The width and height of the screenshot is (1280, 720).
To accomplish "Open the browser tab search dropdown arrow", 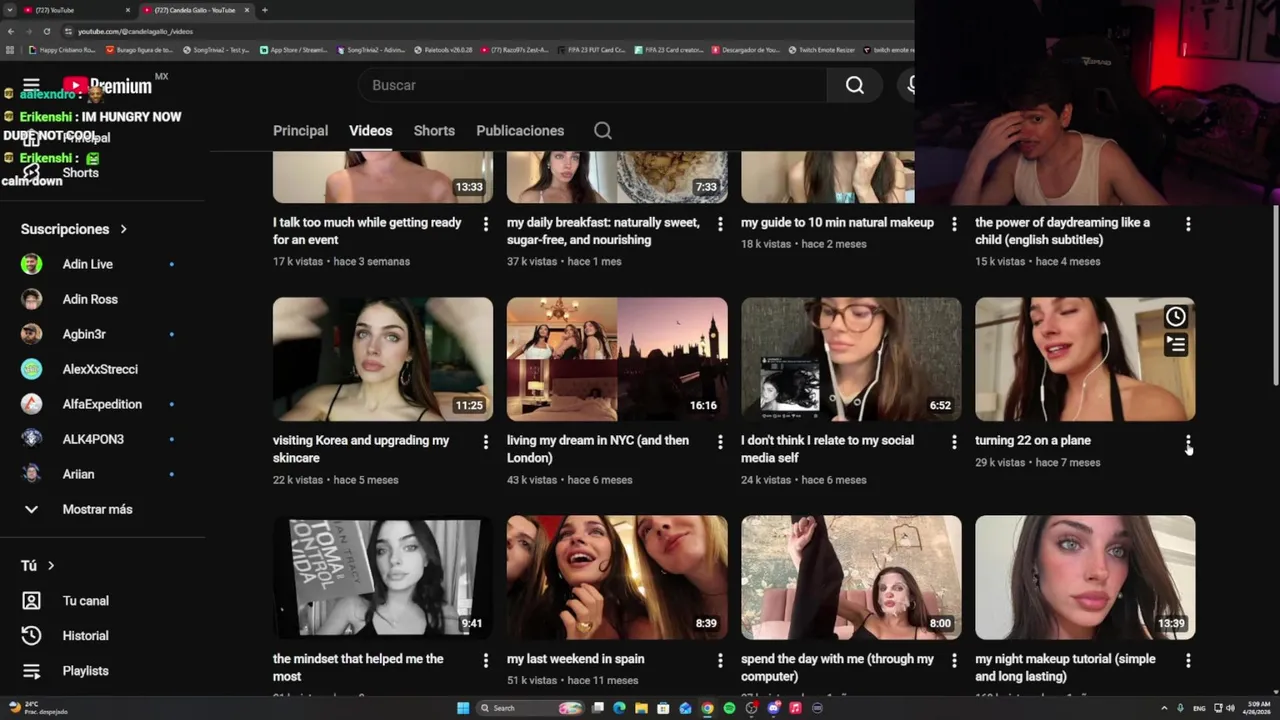I will (x=10, y=10).
